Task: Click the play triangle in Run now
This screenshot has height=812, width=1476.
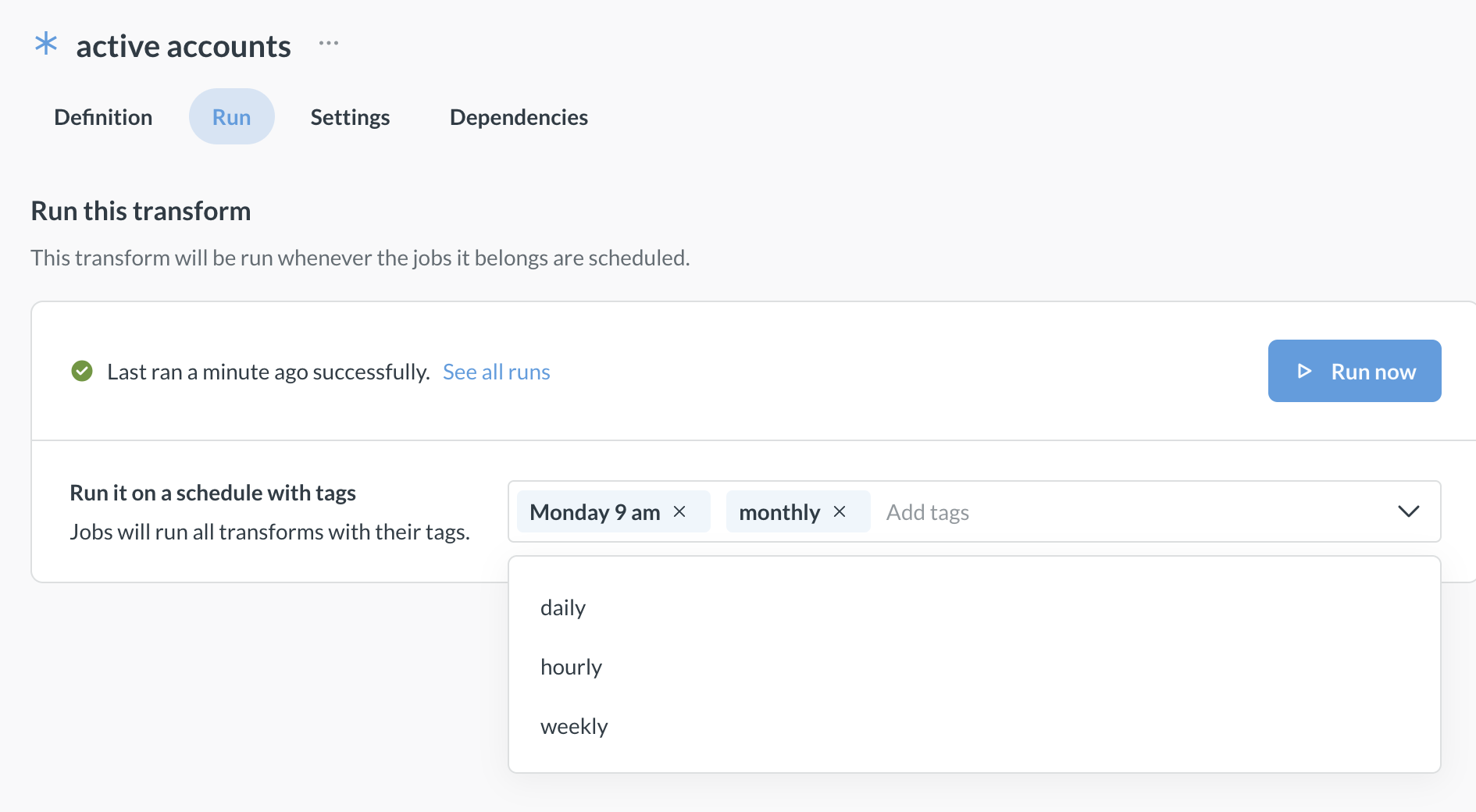Action: [1304, 371]
